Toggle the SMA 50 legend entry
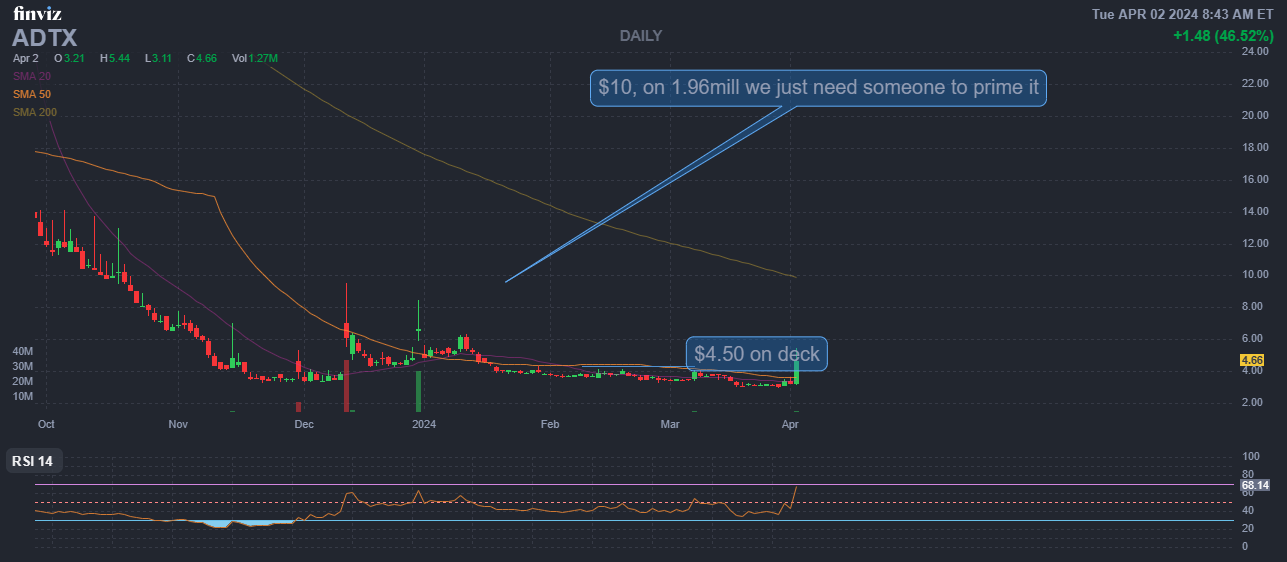This screenshot has height=562, width=1287. coord(32,94)
